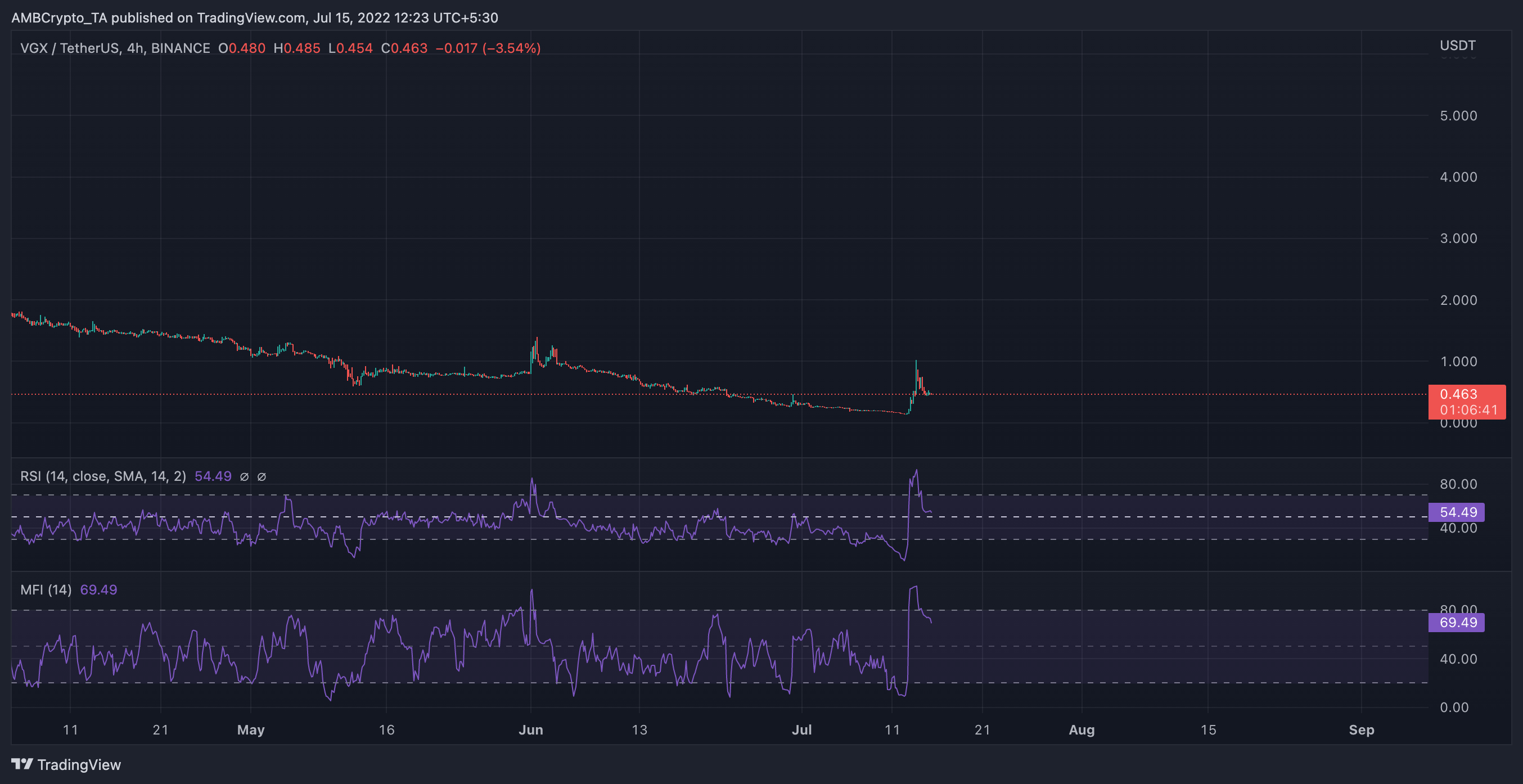1523x784 pixels.
Task: Click the 69.49 value beside MFI label
Action: point(99,589)
